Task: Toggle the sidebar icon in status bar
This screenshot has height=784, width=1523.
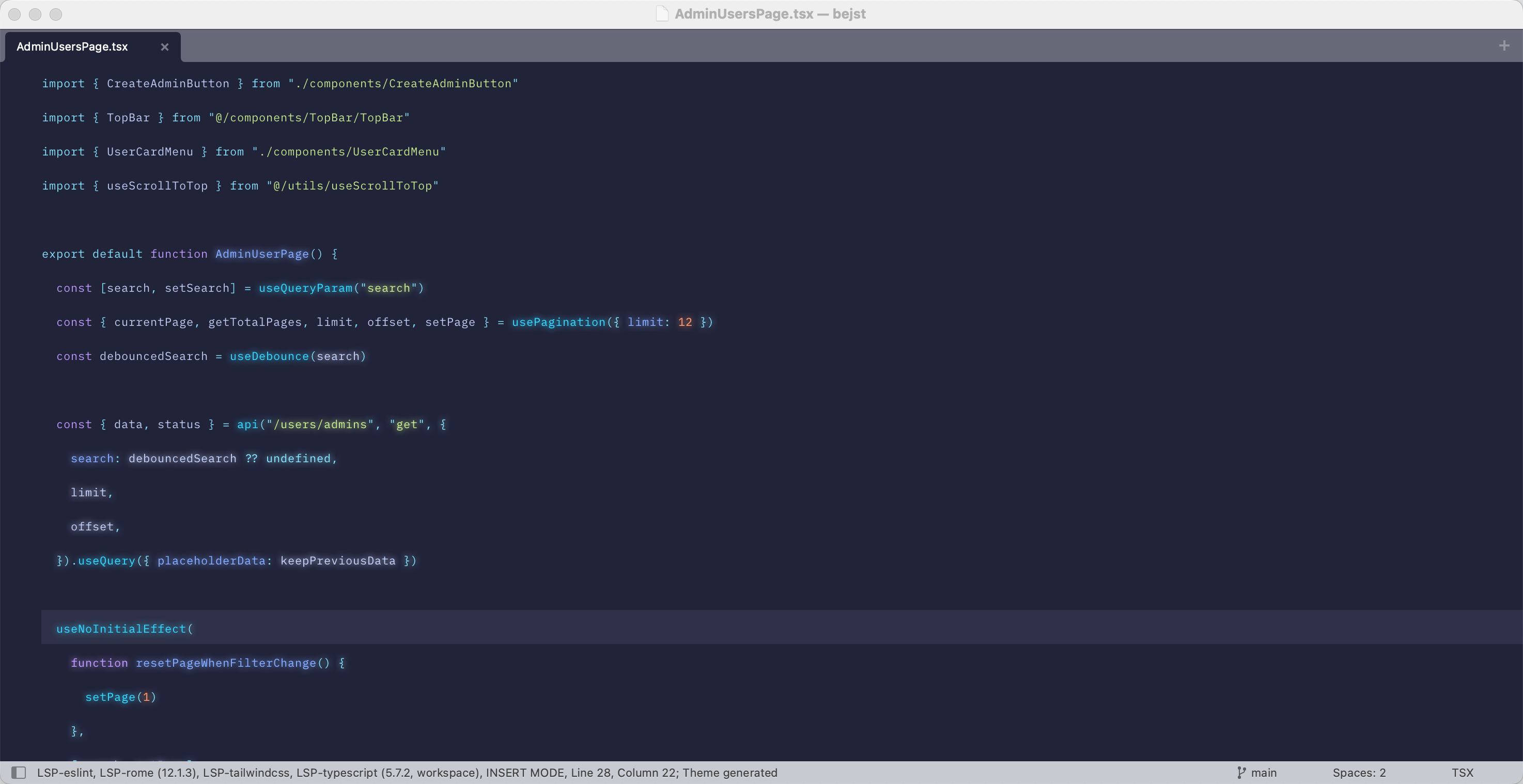Action: tap(19, 772)
